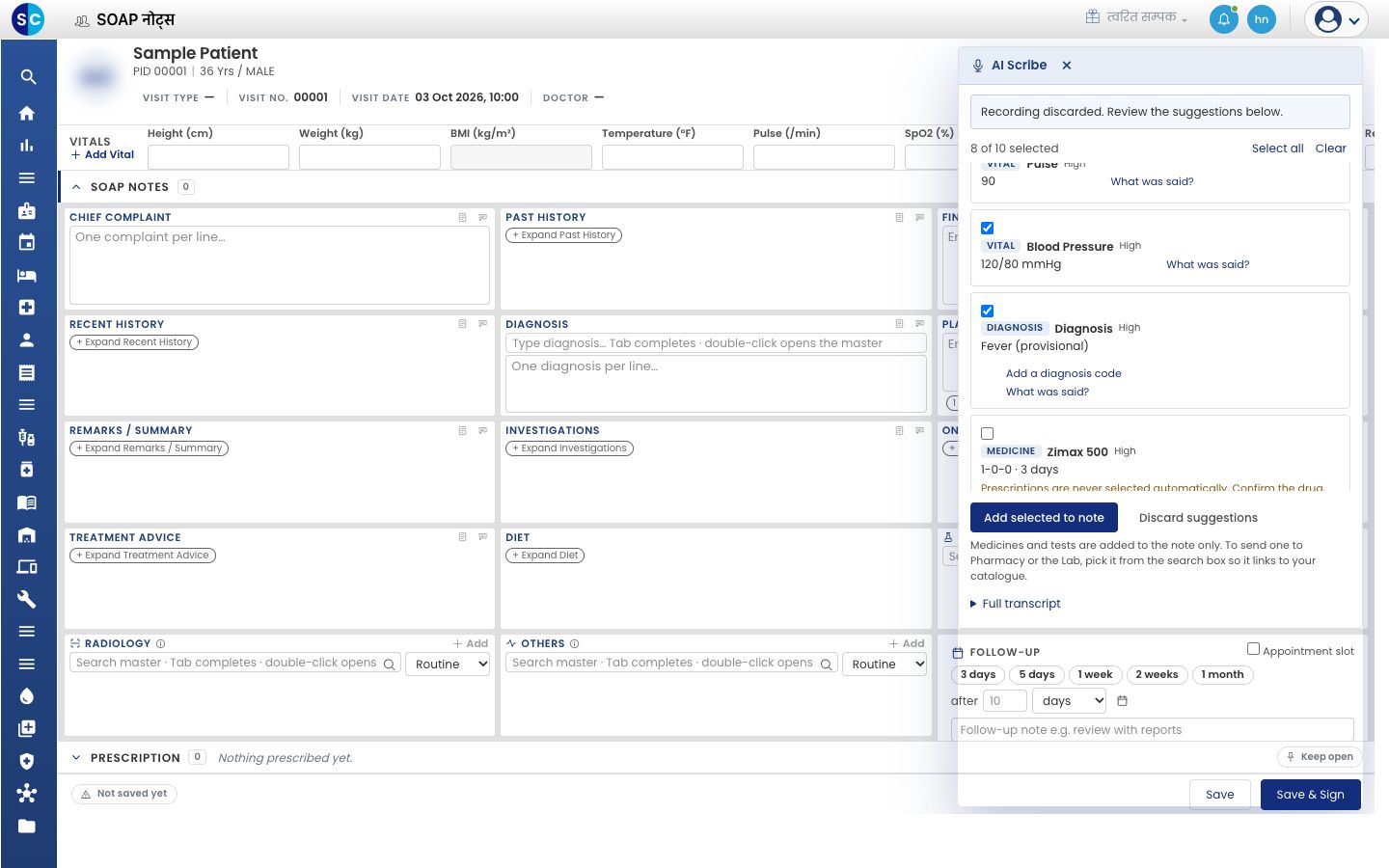This screenshot has width=1389, height=868.
Task: Open the shield icon in the sidebar
Action: [27, 761]
